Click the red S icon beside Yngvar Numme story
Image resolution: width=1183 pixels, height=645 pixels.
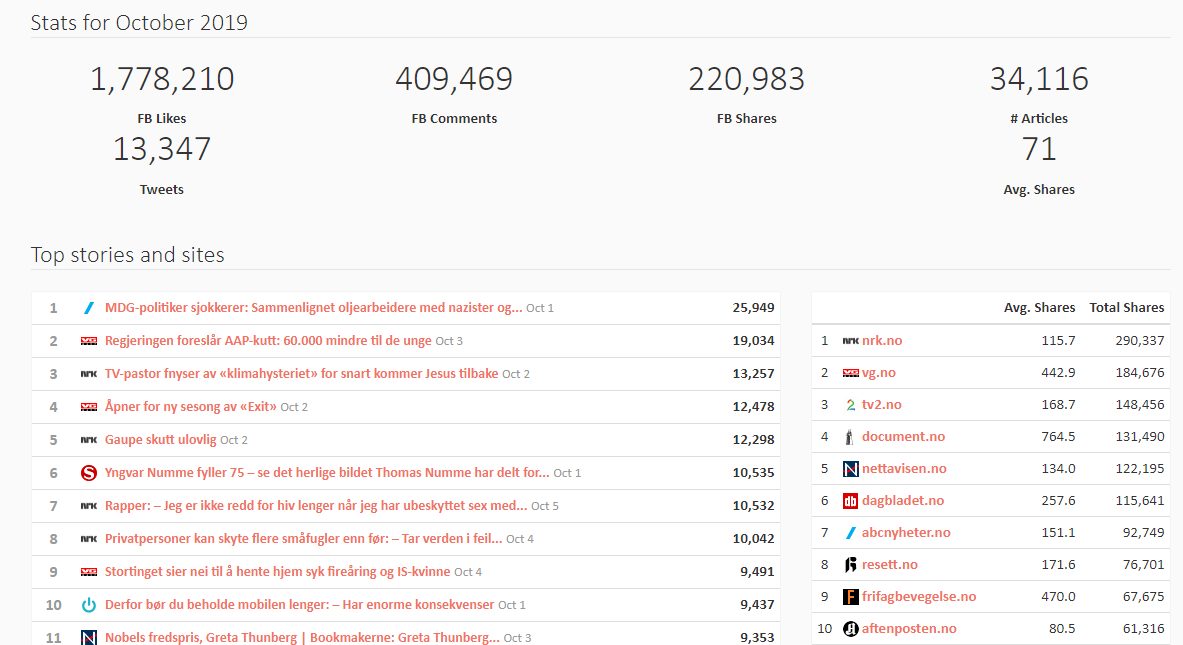click(88, 473)
